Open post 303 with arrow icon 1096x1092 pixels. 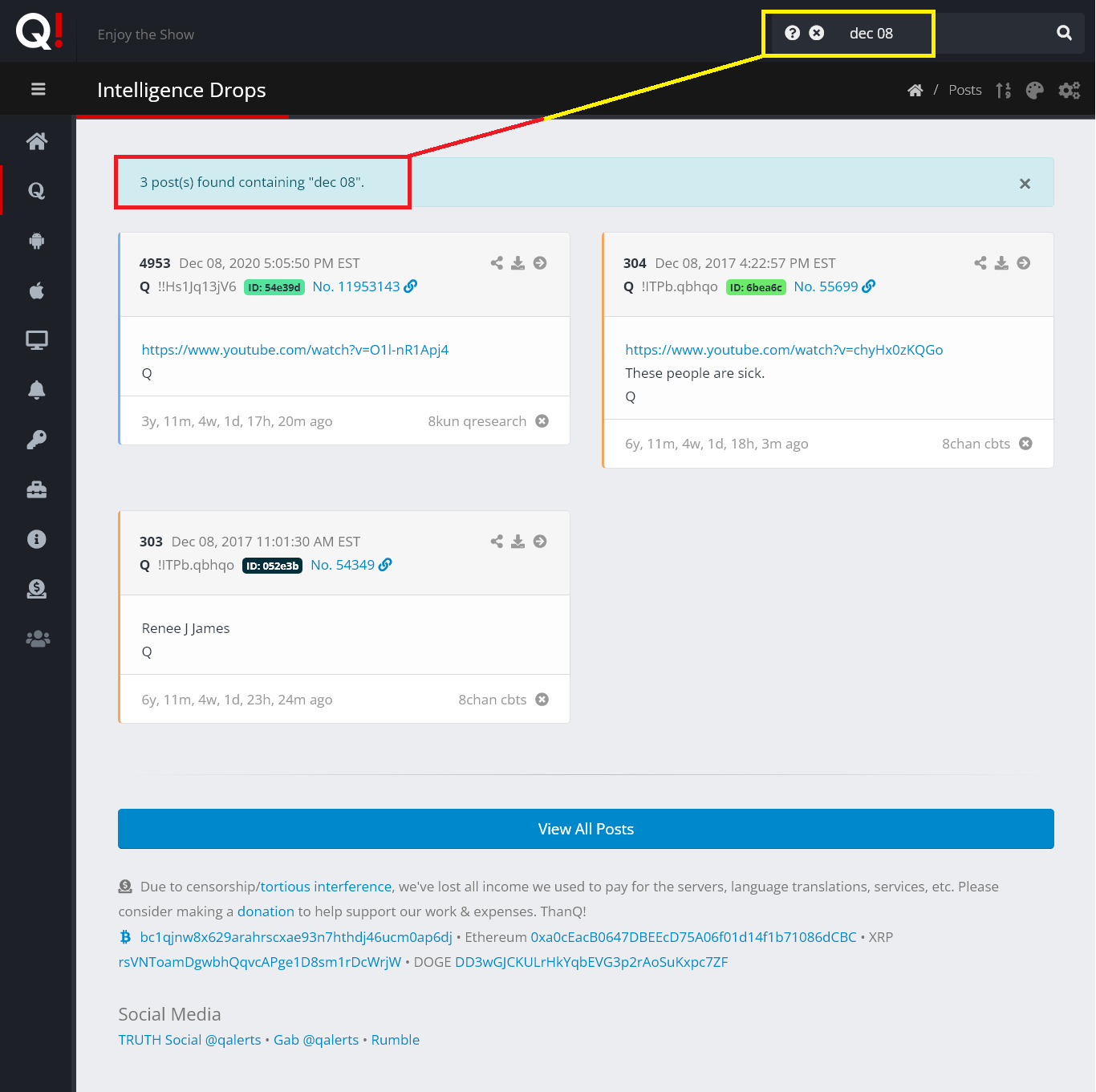[x=540, y=542]
